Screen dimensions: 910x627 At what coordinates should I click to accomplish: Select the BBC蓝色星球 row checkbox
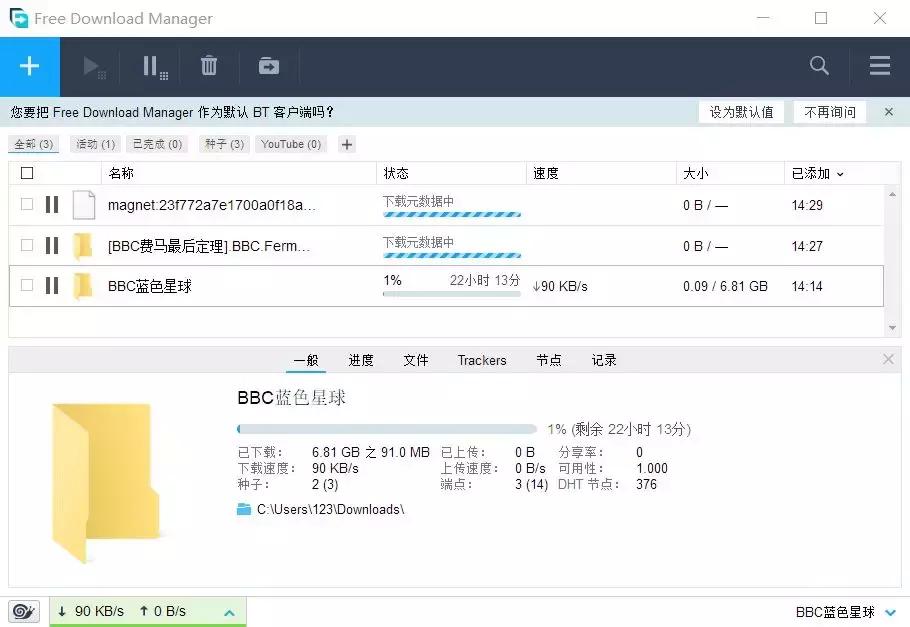click(27, 286)
